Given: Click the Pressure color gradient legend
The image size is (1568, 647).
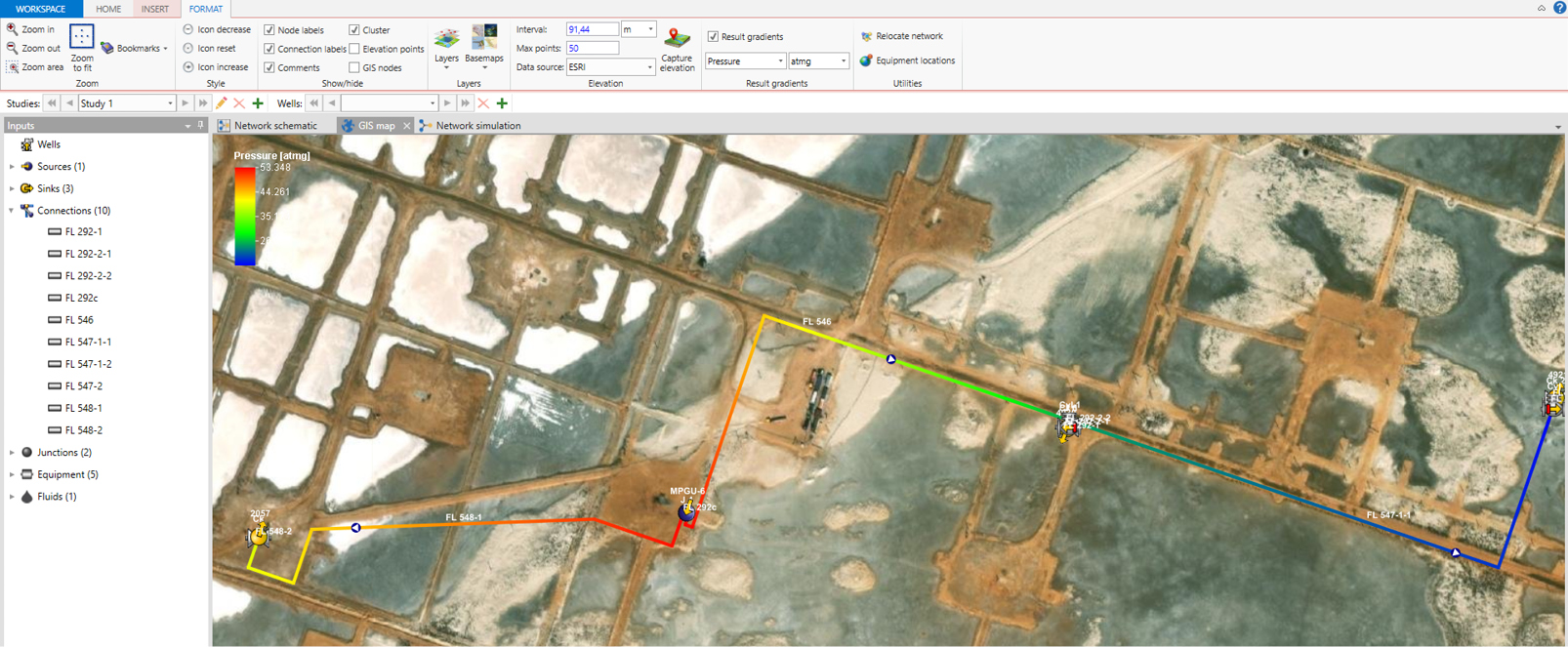Looking at the screenshot, I should point(244,216).
